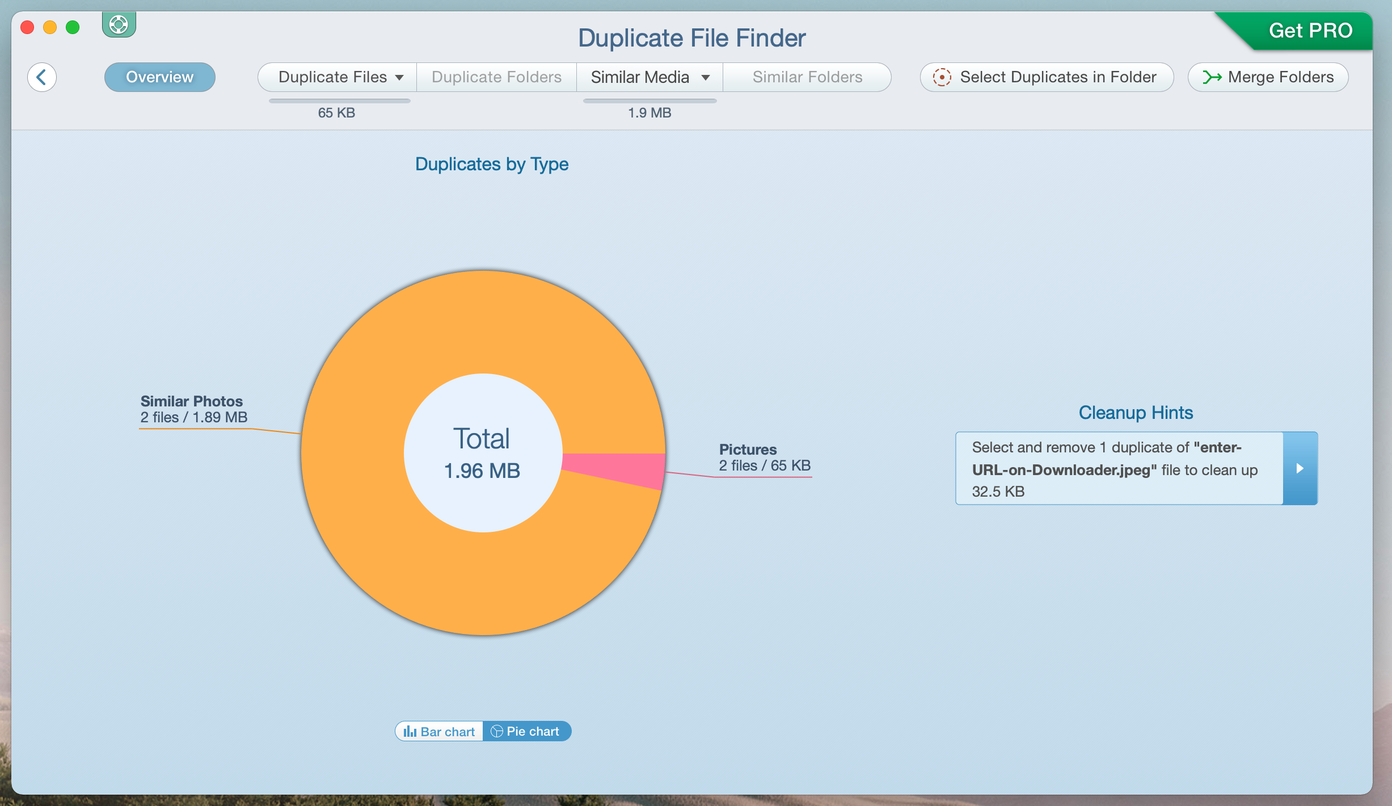This screenshot has width=1392, height=806.
Task: Expand the Duplicate Files dropdown arrow
Action: pos(399,78)
